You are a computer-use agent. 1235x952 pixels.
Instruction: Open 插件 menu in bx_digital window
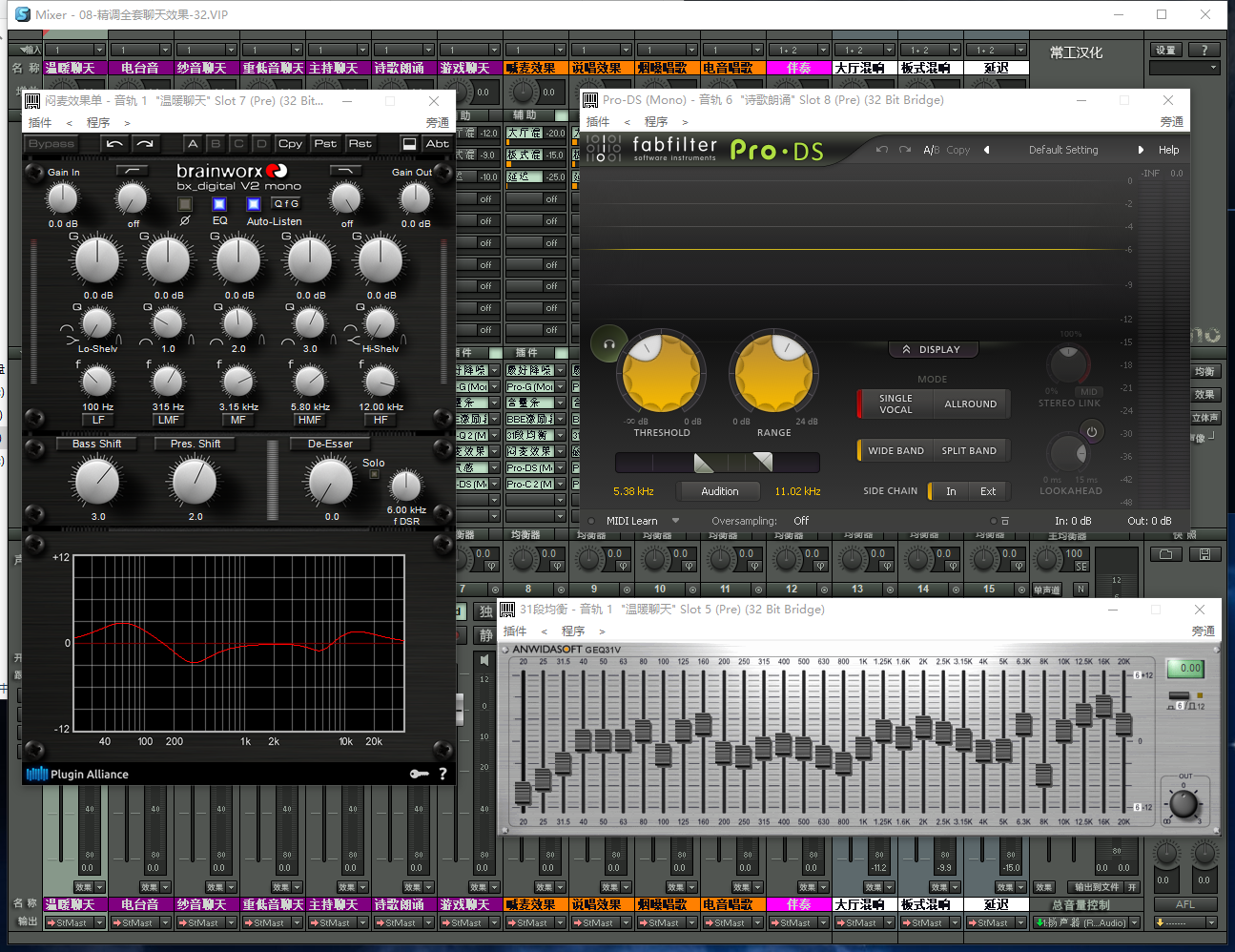click(x=40, y=122)
